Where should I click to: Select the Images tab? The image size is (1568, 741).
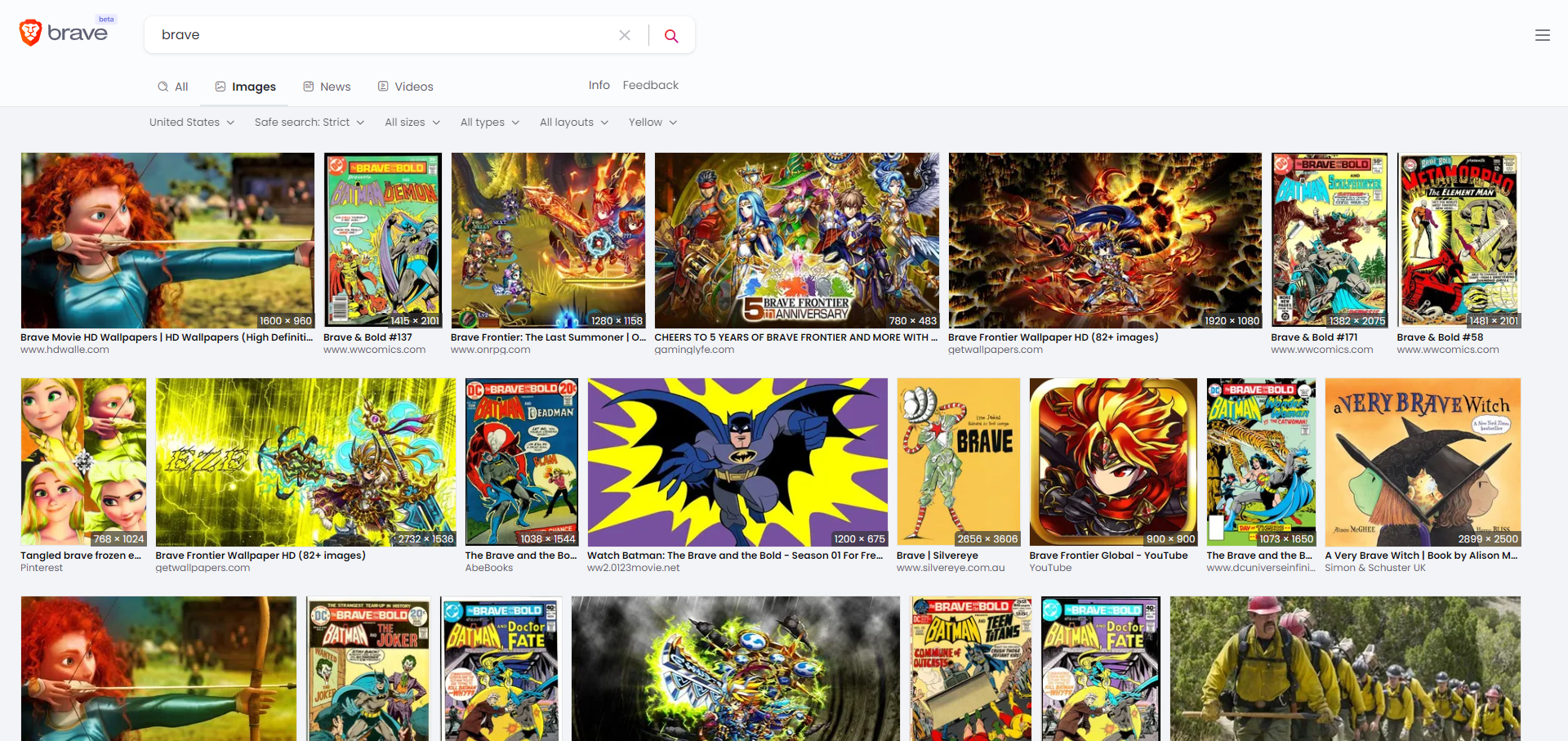click(x=245, y=87)
